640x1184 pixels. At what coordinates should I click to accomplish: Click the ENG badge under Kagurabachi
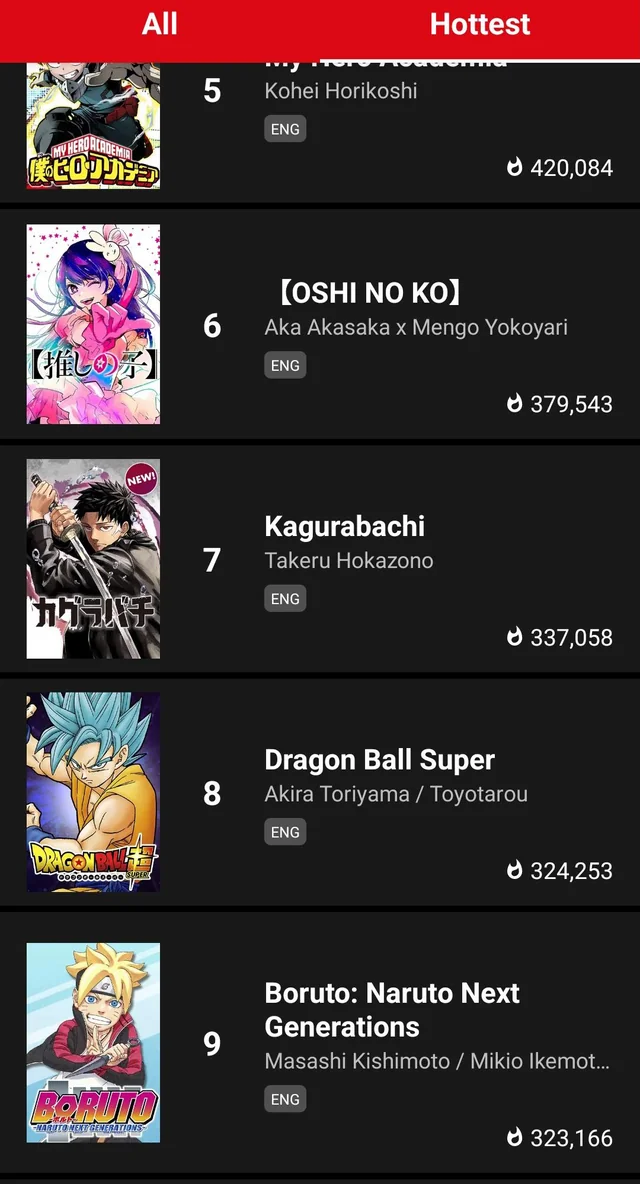285,598
